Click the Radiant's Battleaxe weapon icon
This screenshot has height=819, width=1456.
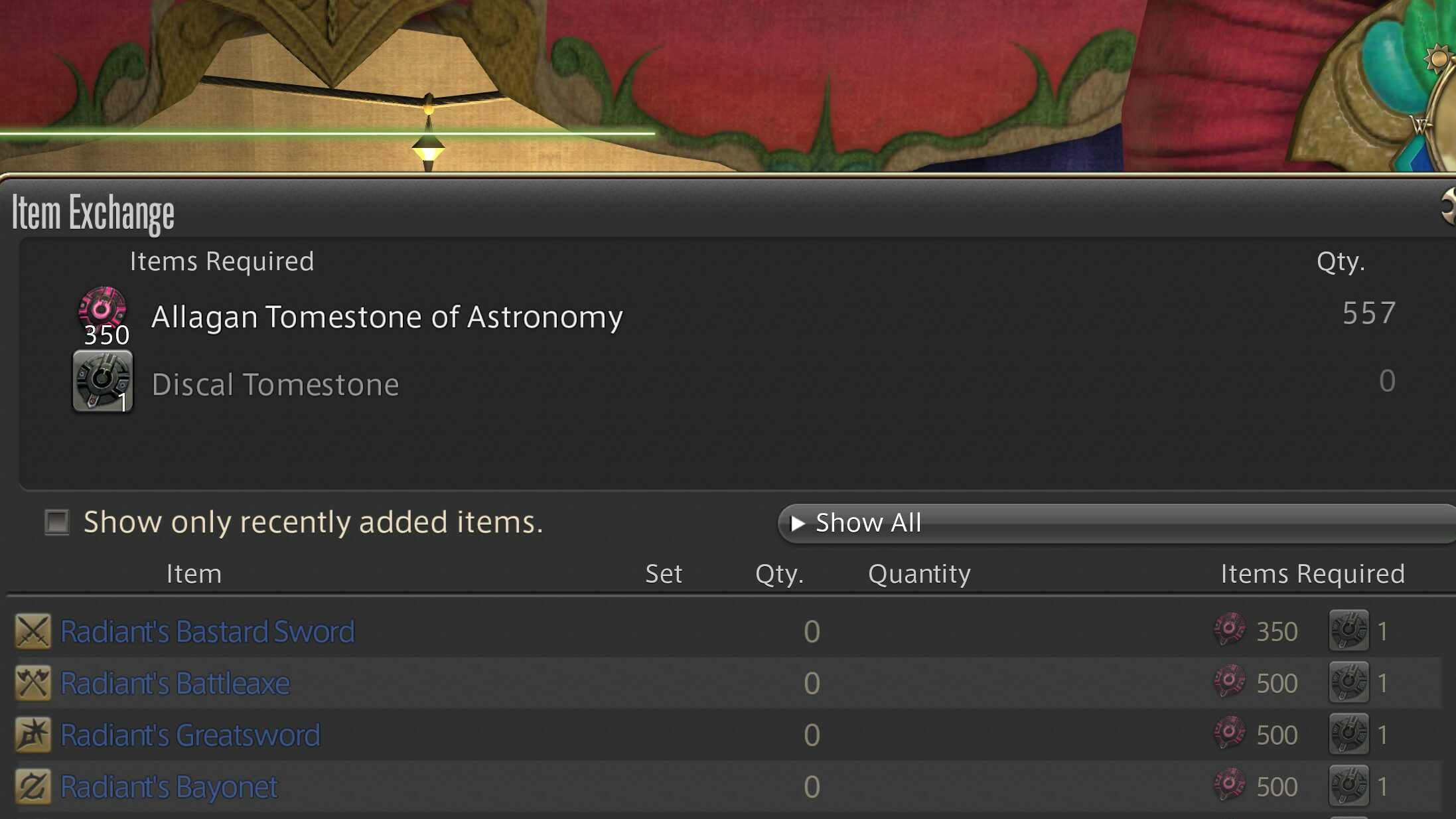[x=32, y=683]
